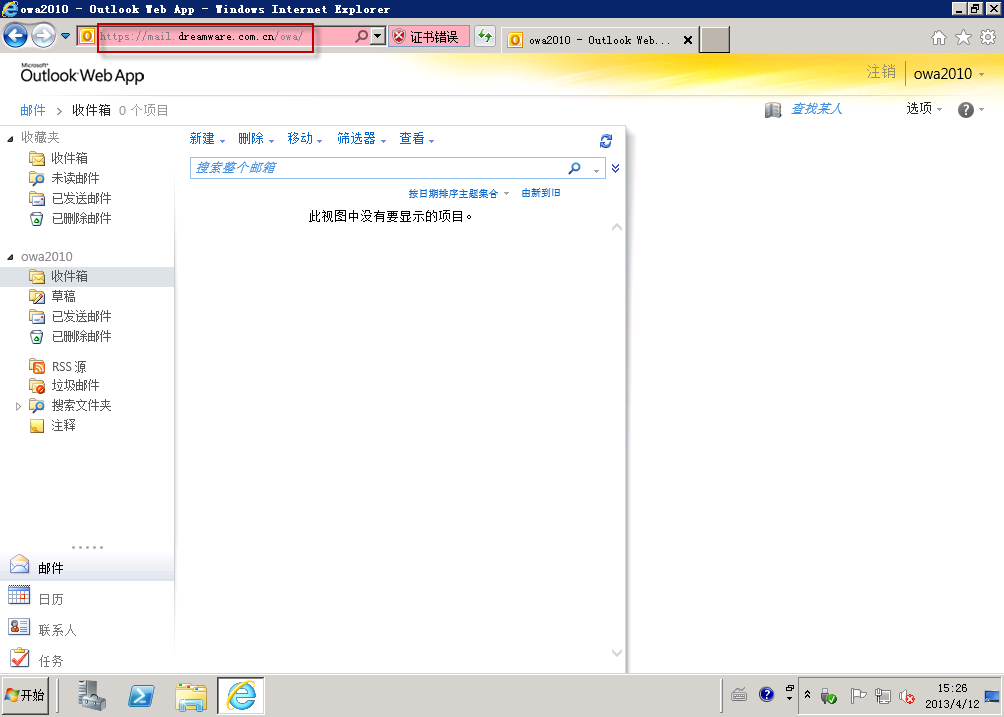
Task: Click the 证书错误 certificate error badge
Action: pyautogui.click(x=428, y=37)
